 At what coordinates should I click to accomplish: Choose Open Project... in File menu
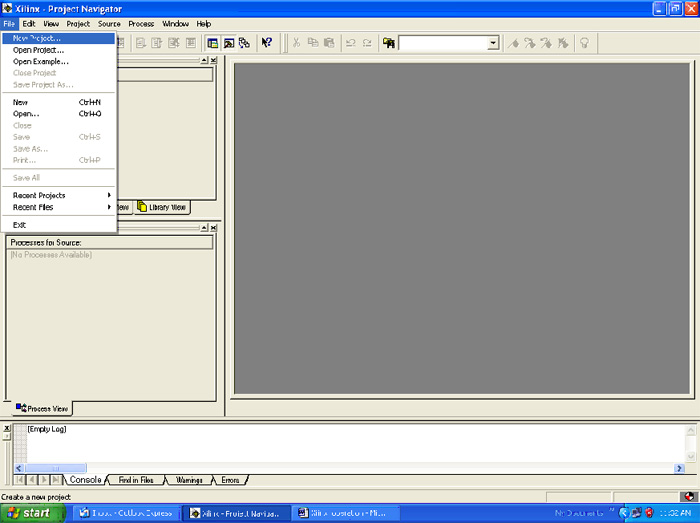pyautogui.click(x=58, y=50)
